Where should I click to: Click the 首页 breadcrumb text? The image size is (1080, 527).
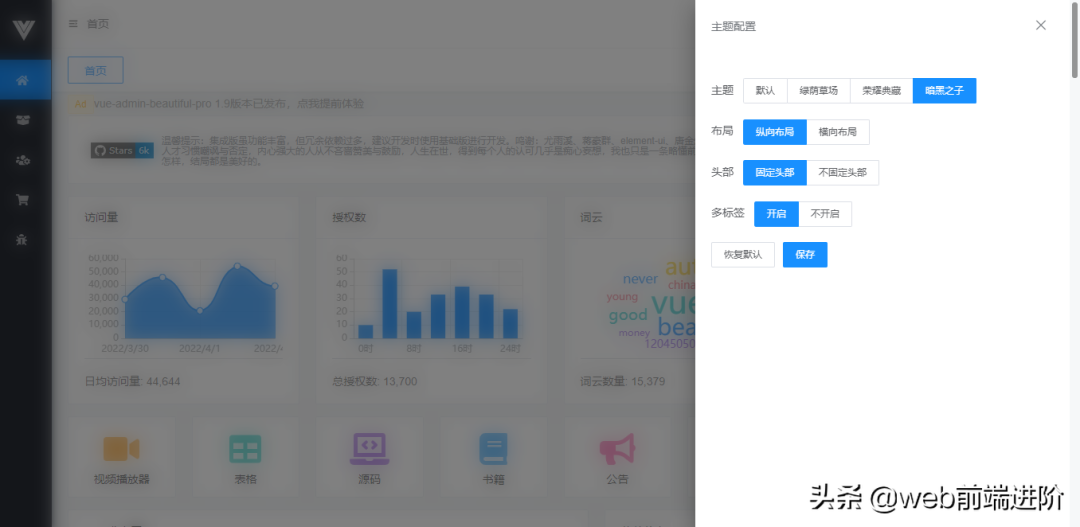click(98, 24)
